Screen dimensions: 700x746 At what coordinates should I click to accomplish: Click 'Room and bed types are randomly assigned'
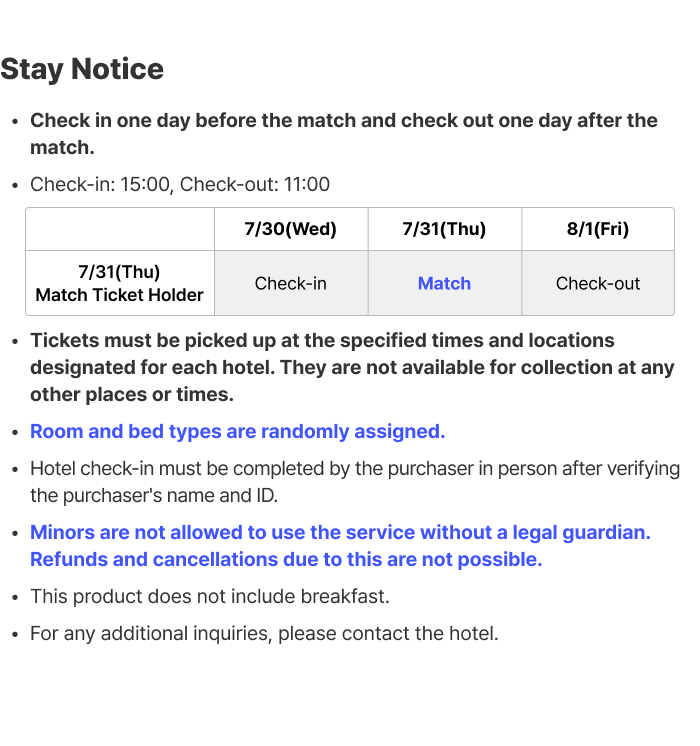coord(237,432)
